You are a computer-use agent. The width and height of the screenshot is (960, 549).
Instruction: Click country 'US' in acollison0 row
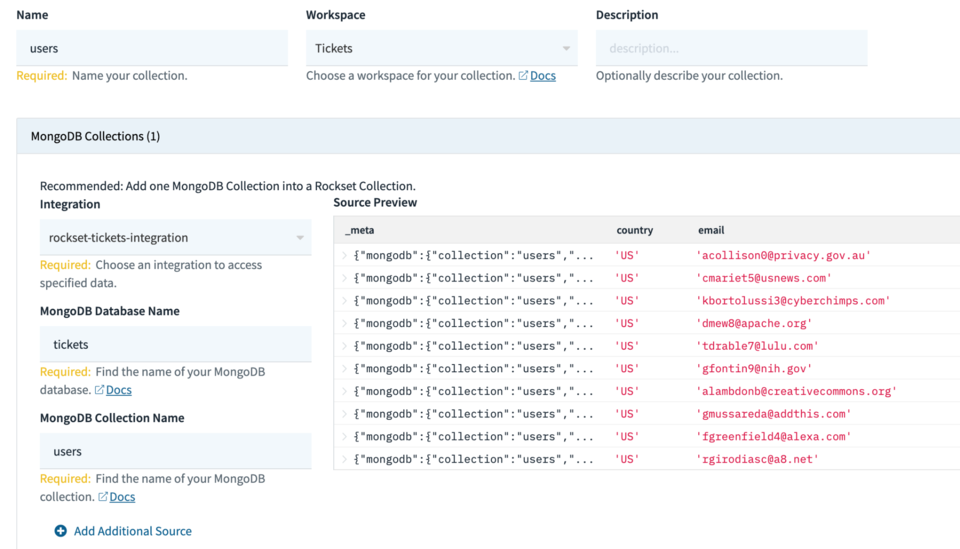point(627,255)
